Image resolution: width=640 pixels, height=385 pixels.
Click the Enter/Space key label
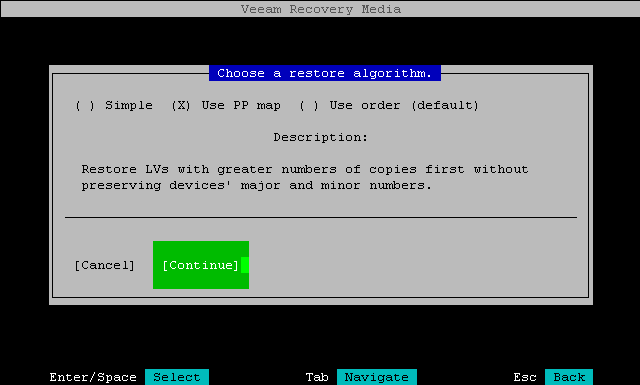pos(93,377)
